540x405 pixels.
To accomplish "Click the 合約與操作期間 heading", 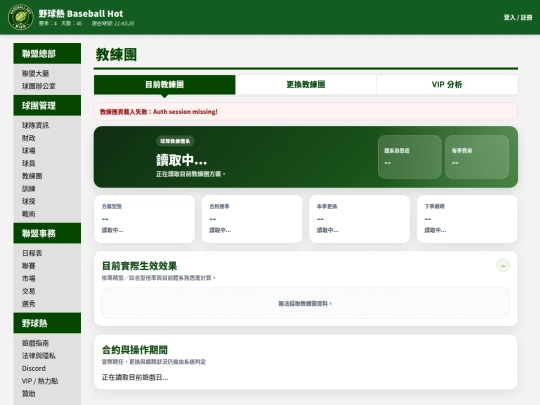I will point(135,350).
